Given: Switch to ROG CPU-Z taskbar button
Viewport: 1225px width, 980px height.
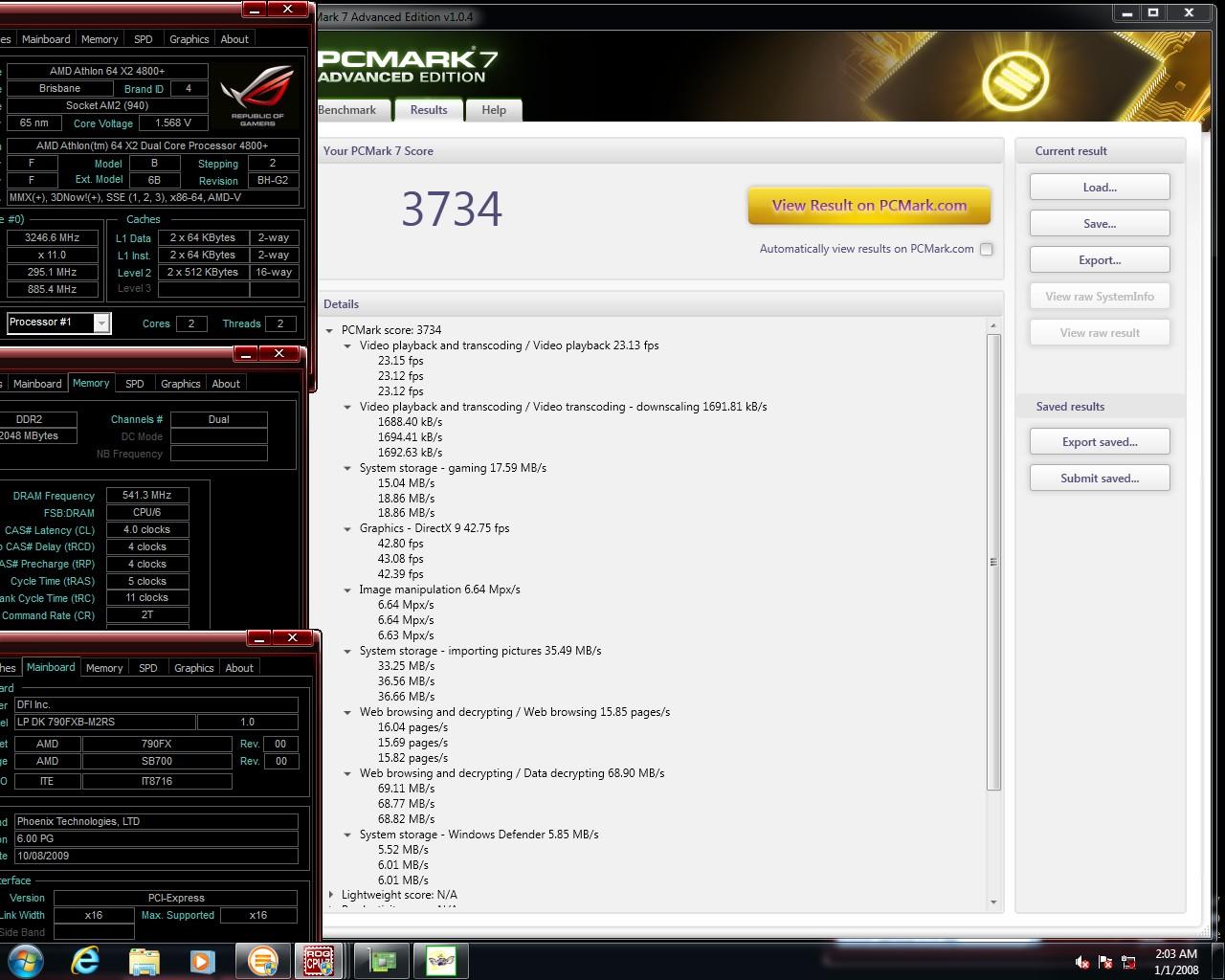Looking at the screenshot, I should click(320, 960).
